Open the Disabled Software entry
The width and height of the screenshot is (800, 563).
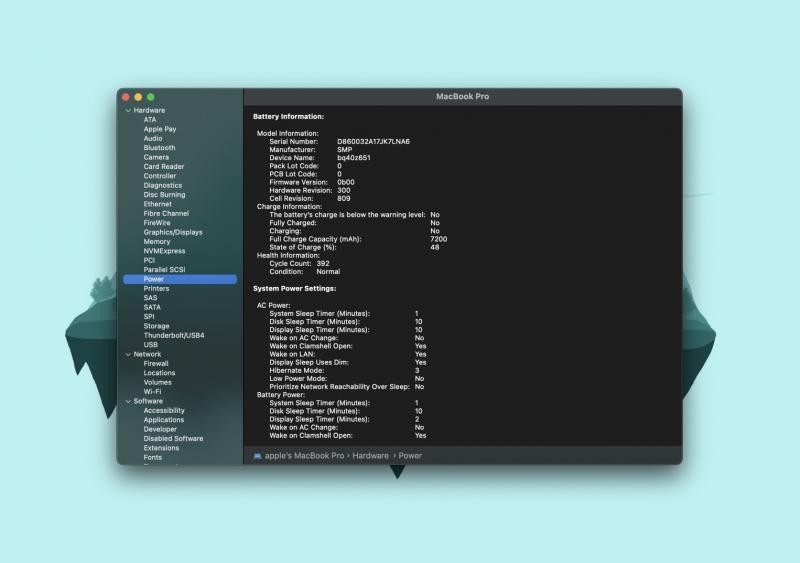pyautogui.click(x=173, y=438)
